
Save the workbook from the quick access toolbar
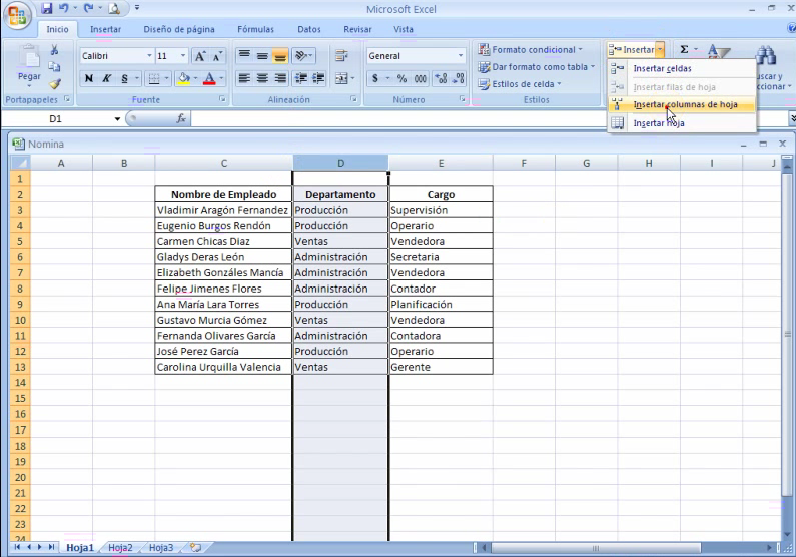tap(47, 9)
